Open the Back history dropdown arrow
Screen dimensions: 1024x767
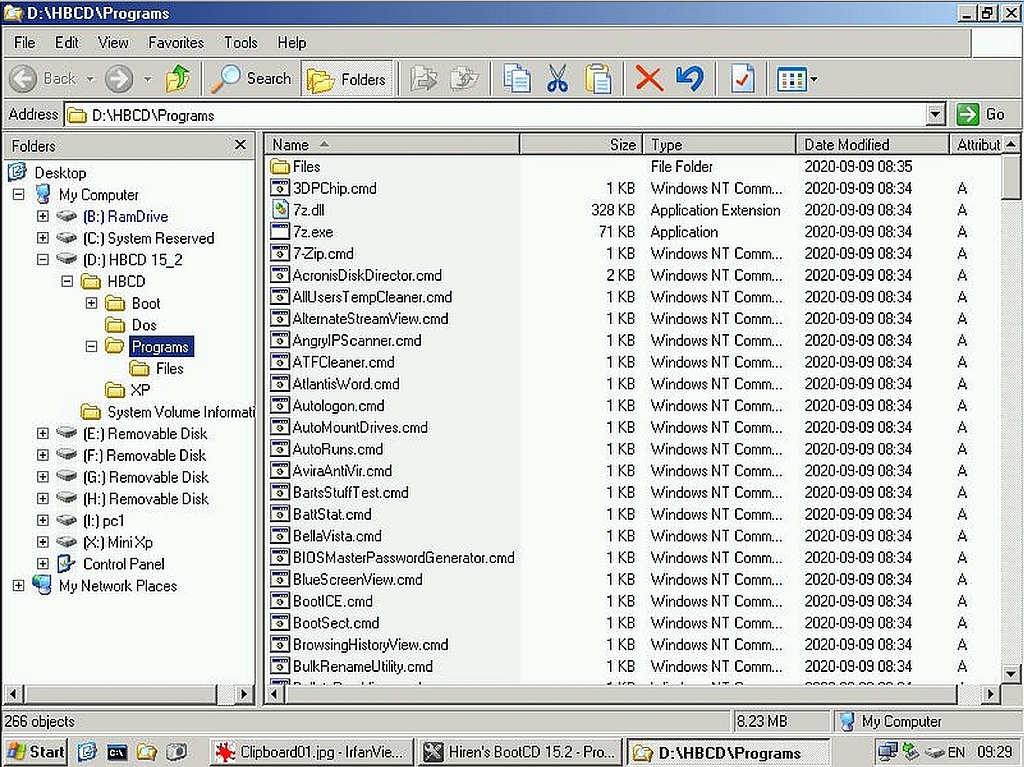(90, 79)
